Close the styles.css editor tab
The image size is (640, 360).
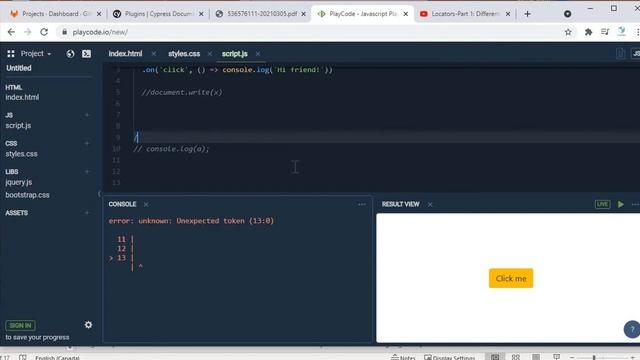coord(210,53)
